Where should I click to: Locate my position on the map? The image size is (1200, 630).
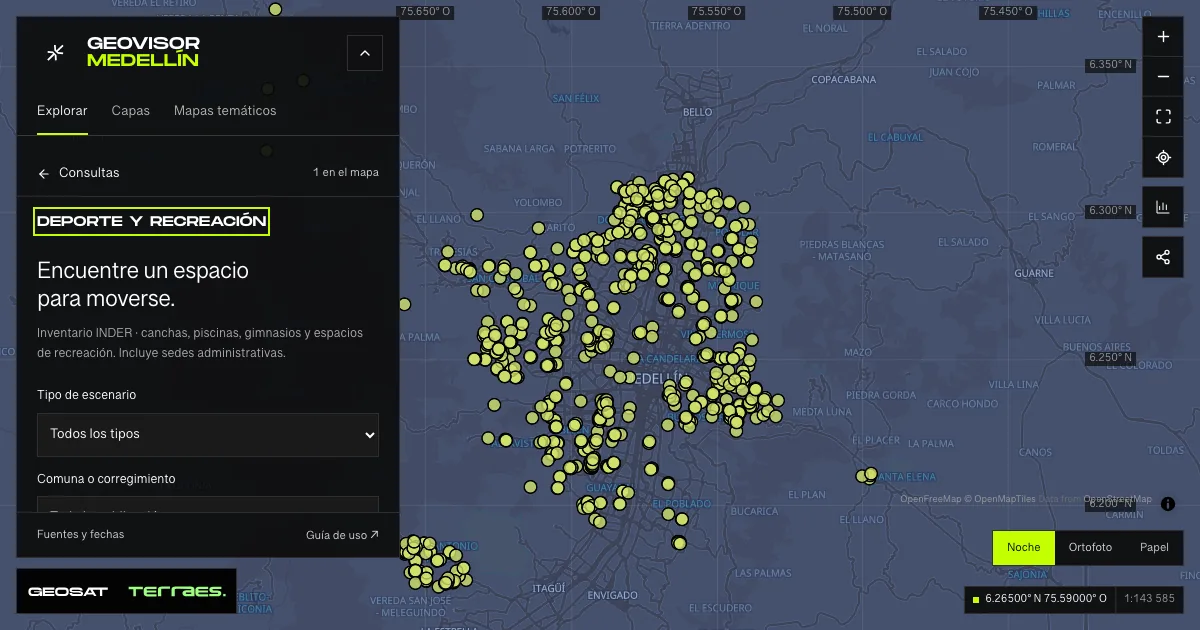[1163, 157]
